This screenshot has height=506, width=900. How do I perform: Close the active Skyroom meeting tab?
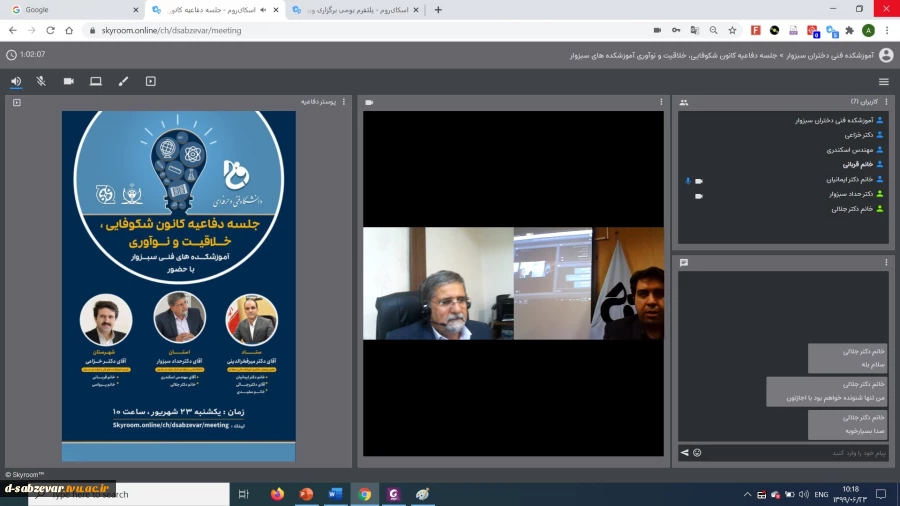pyautogui.click(x=276, y=10)
